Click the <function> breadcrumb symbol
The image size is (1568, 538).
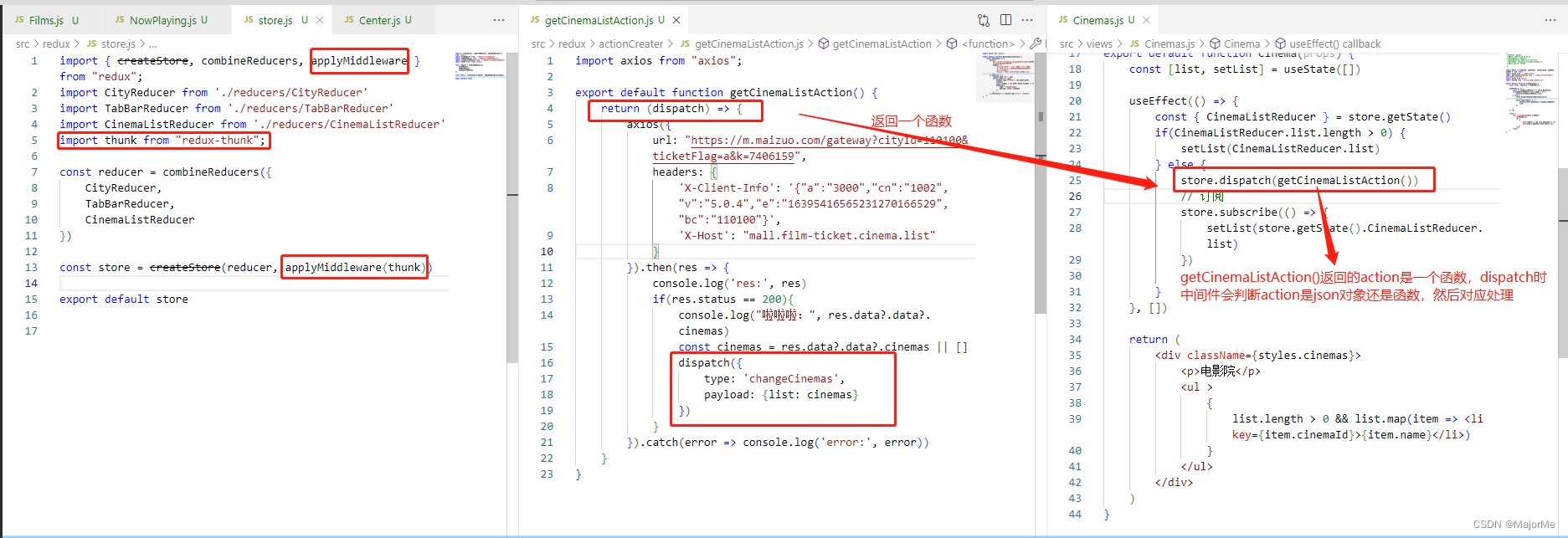(981, 44)
